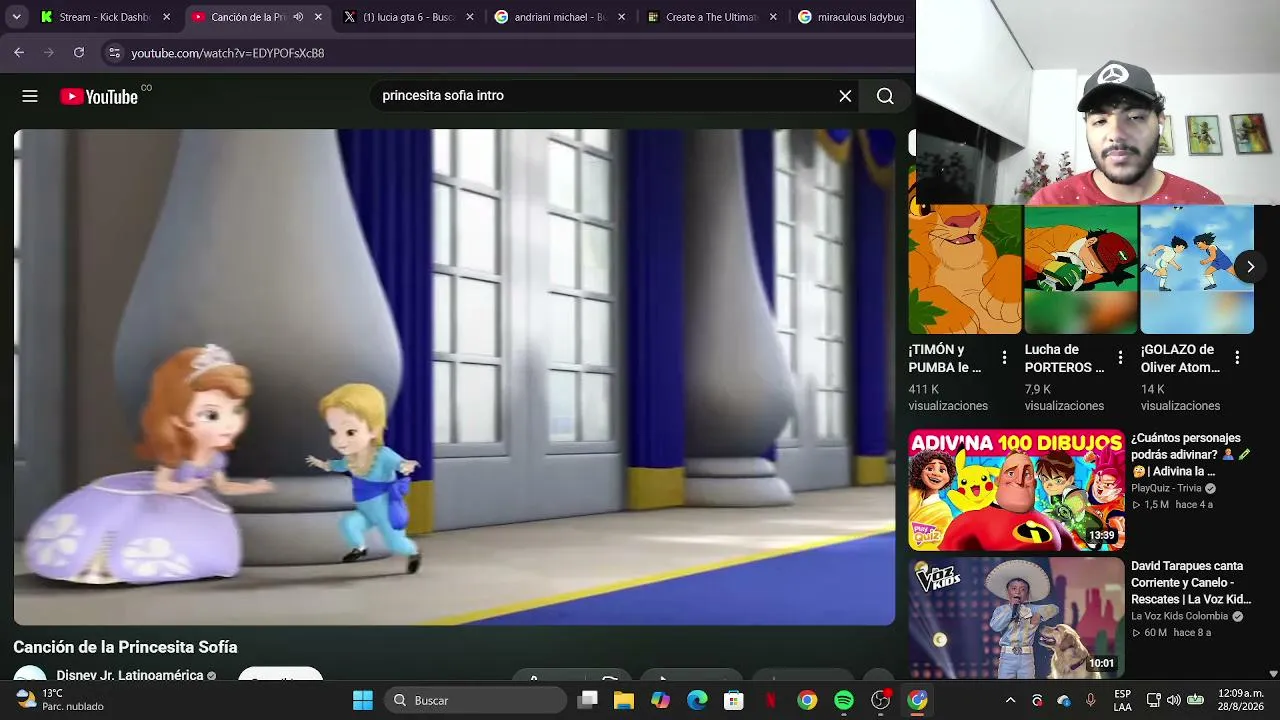Click the address bar URL youtube.com/watch
Screen dimensions: 1280x720
[228, 53]
